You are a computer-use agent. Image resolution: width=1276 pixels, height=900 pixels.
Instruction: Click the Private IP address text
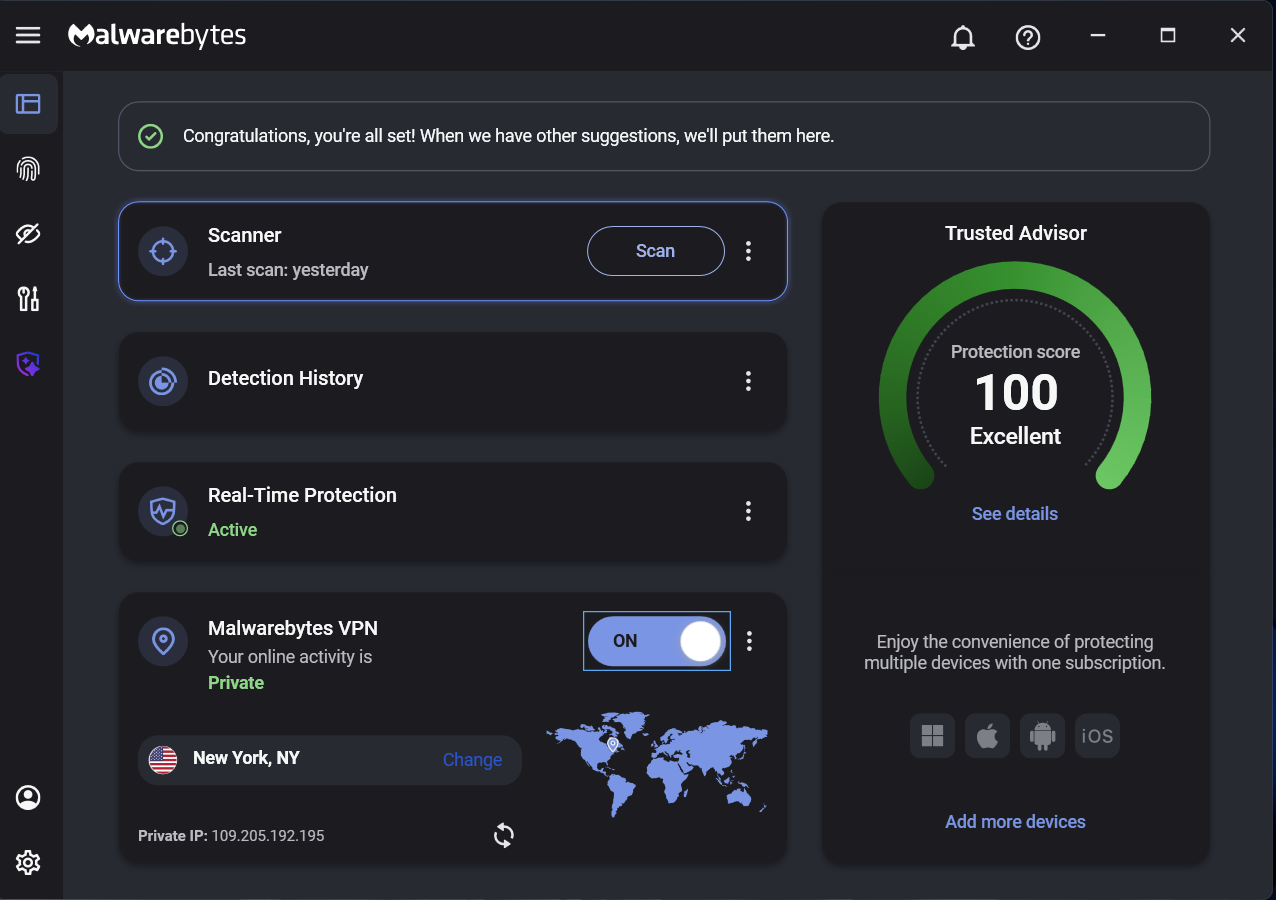231,836
